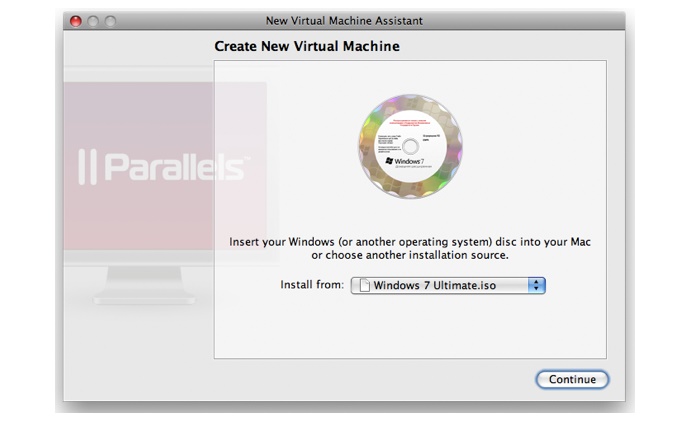The height and width of the screenshot is (433, 695).
Task: Click the "Insert your Windows" instruction text
Action: tap(410, 248)
